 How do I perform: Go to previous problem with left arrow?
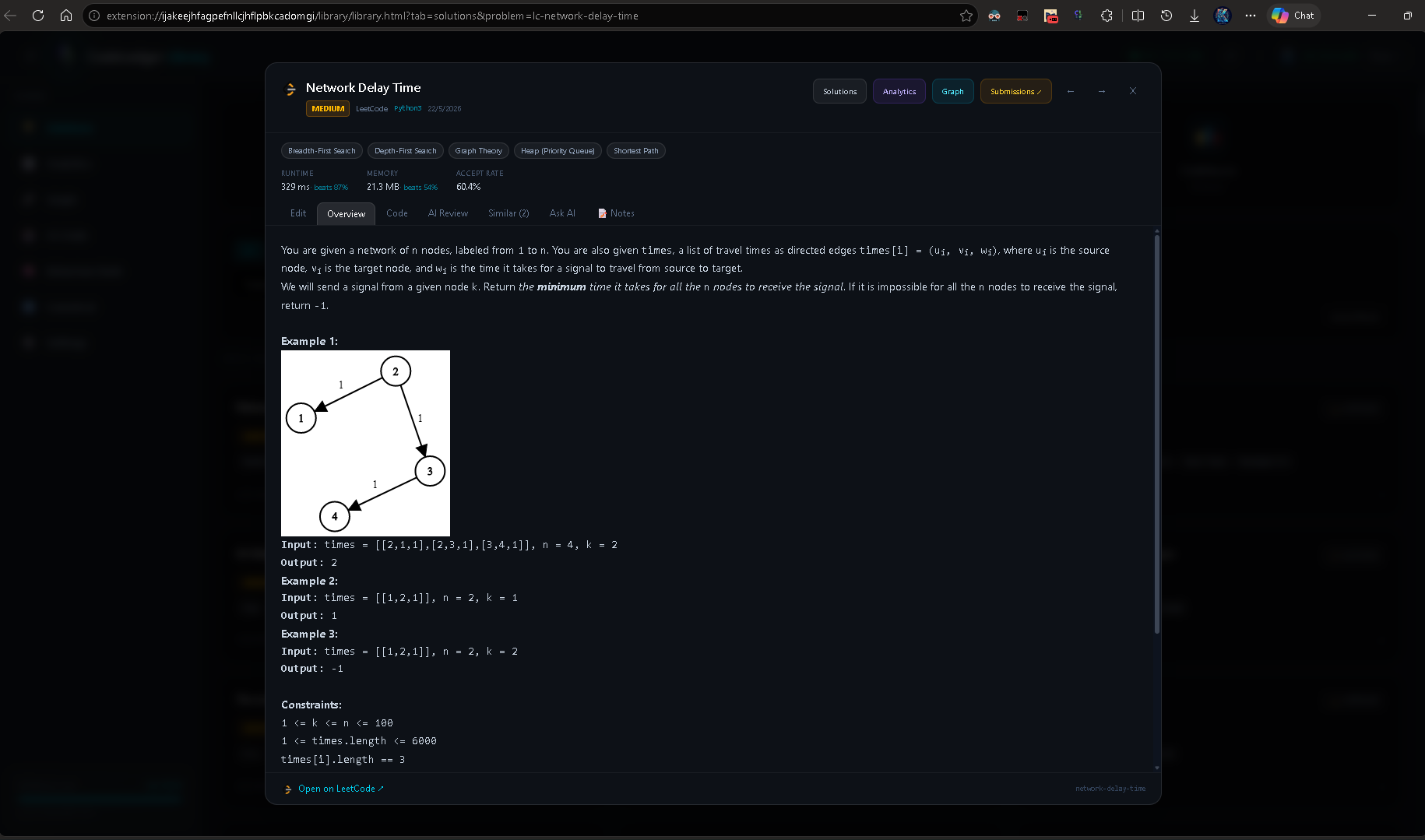(1071, 91)
